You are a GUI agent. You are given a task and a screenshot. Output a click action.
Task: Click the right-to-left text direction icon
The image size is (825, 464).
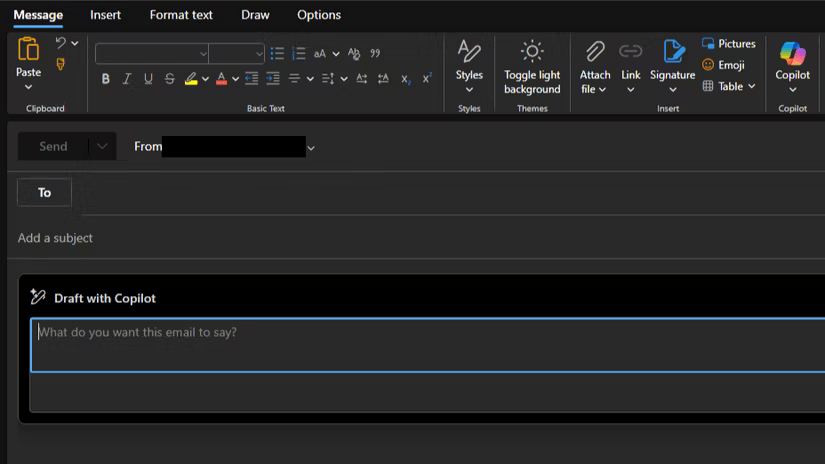(383, 79)
